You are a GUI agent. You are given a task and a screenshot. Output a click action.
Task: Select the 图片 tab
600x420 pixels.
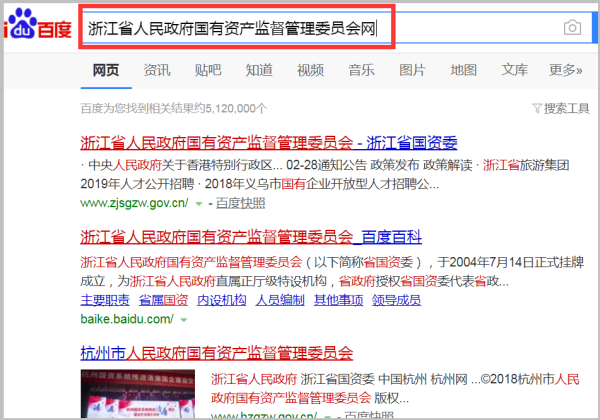coord(412,70)
